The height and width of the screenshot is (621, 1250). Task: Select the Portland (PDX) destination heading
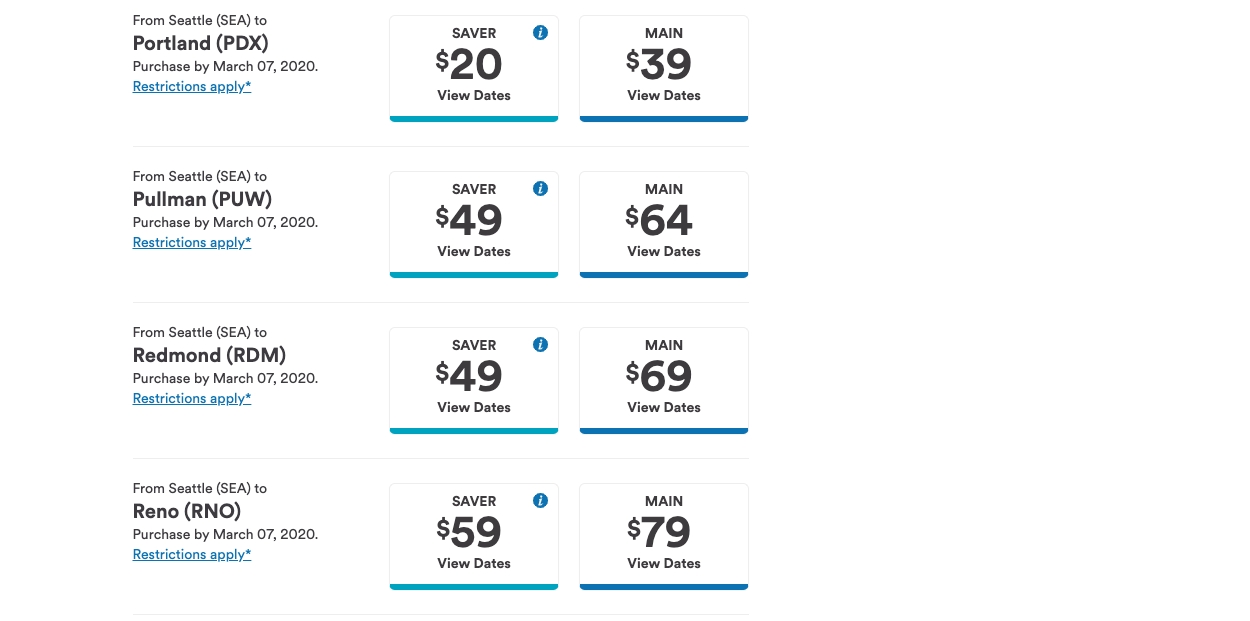pyautogui.click(x=201, y=43)
